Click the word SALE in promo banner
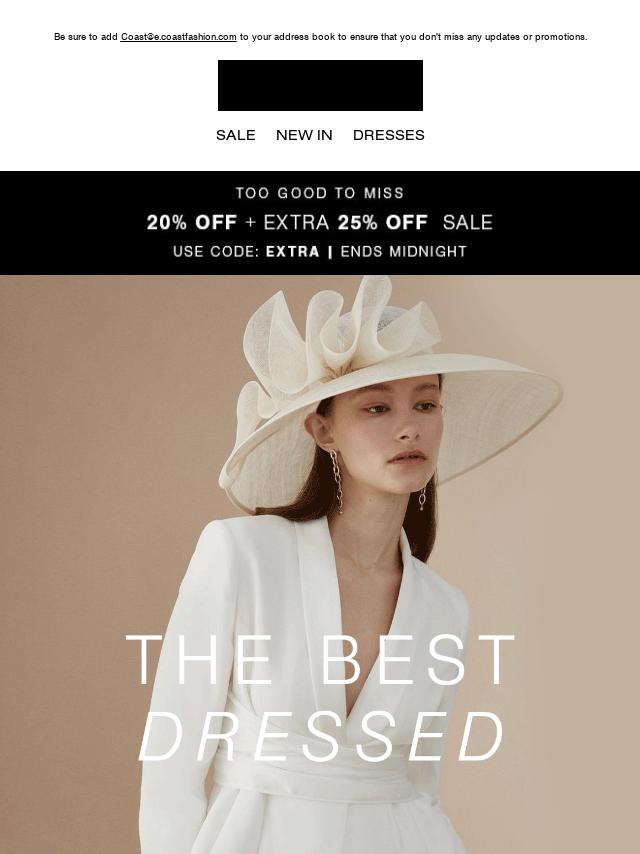Viewport: 640px width, 854px height. [x=467, y=222]
